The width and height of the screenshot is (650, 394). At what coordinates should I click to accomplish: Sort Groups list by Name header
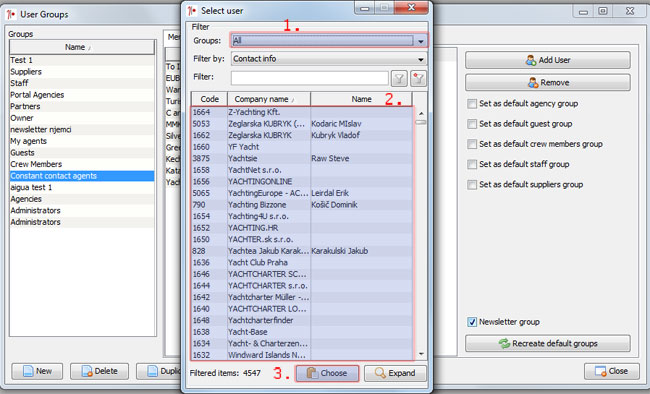[82, 47]
